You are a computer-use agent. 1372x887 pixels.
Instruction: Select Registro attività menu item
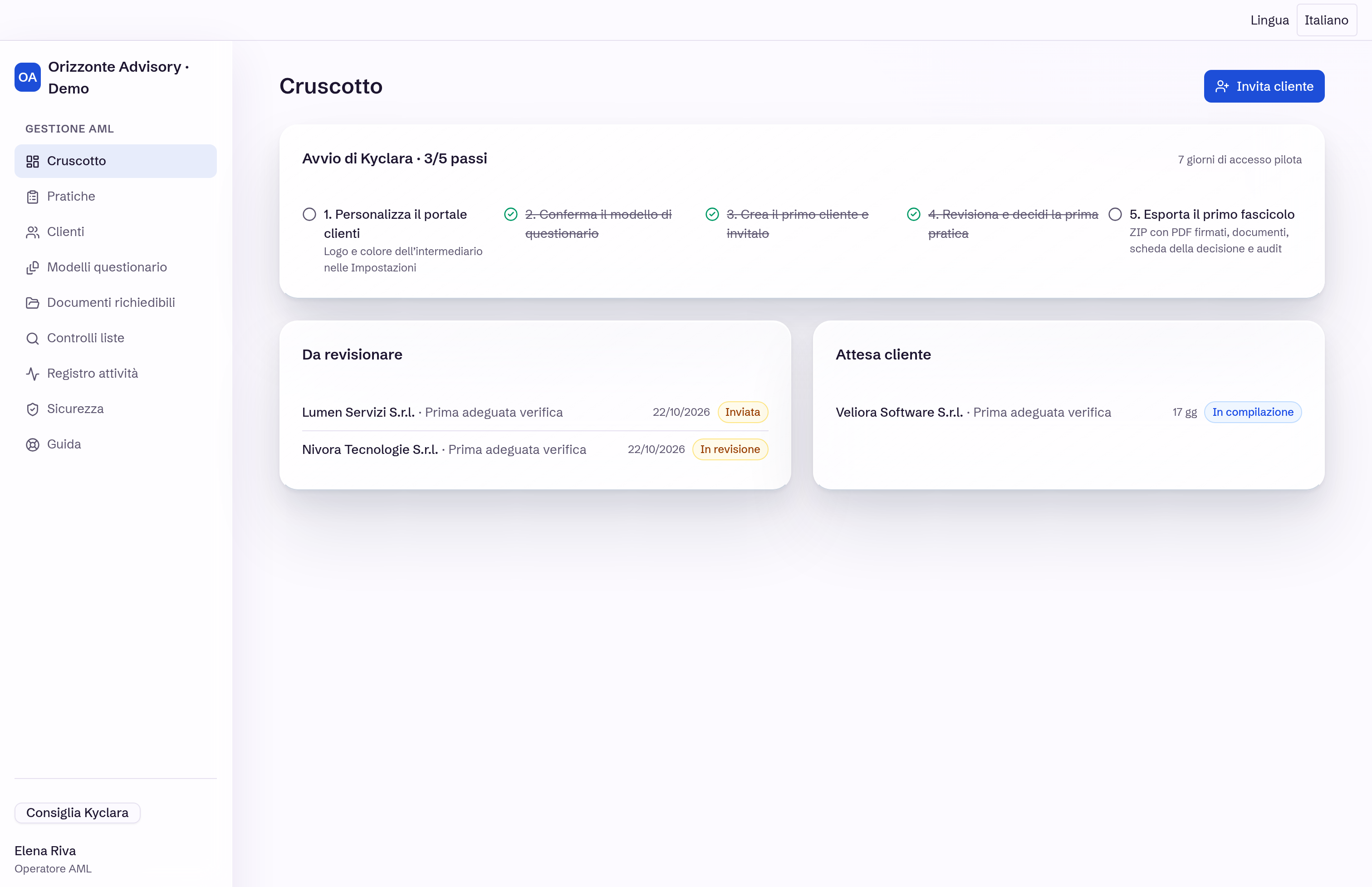pos(116,374)
